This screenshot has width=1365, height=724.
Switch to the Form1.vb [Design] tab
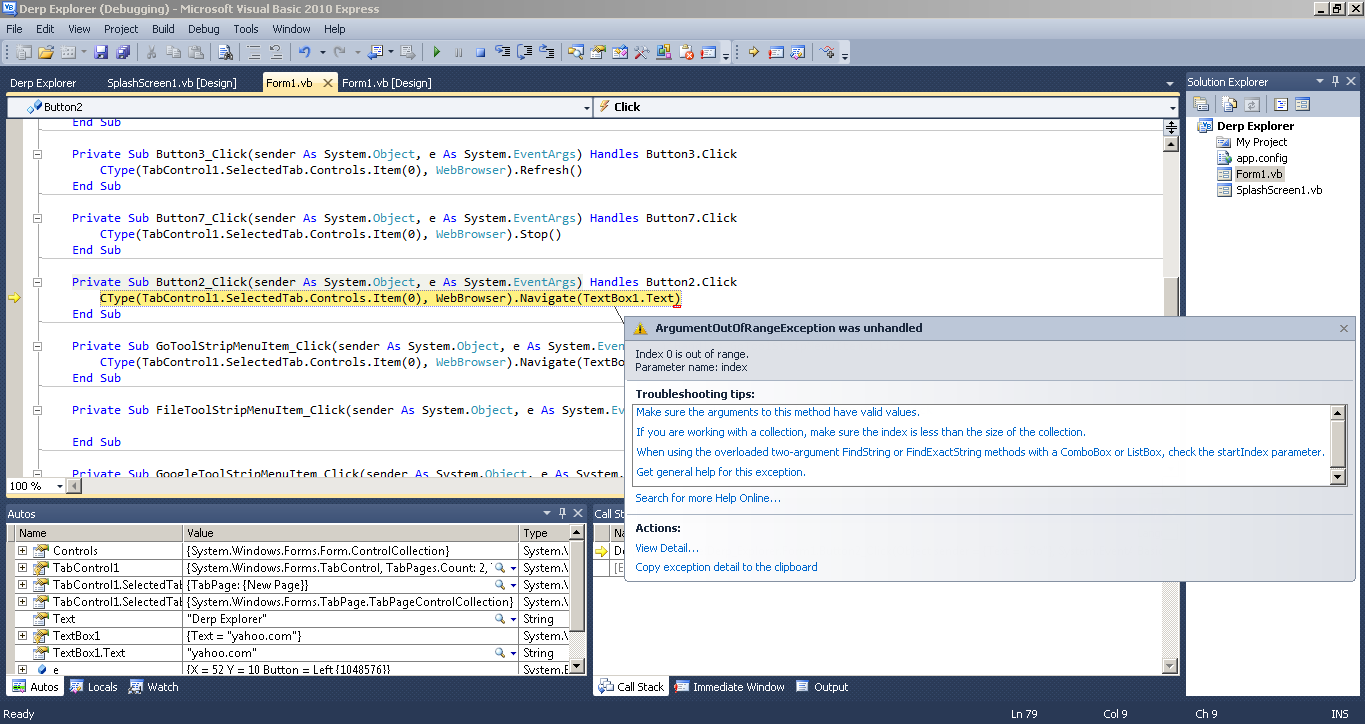pyautogui.click(x=387, y=83)
